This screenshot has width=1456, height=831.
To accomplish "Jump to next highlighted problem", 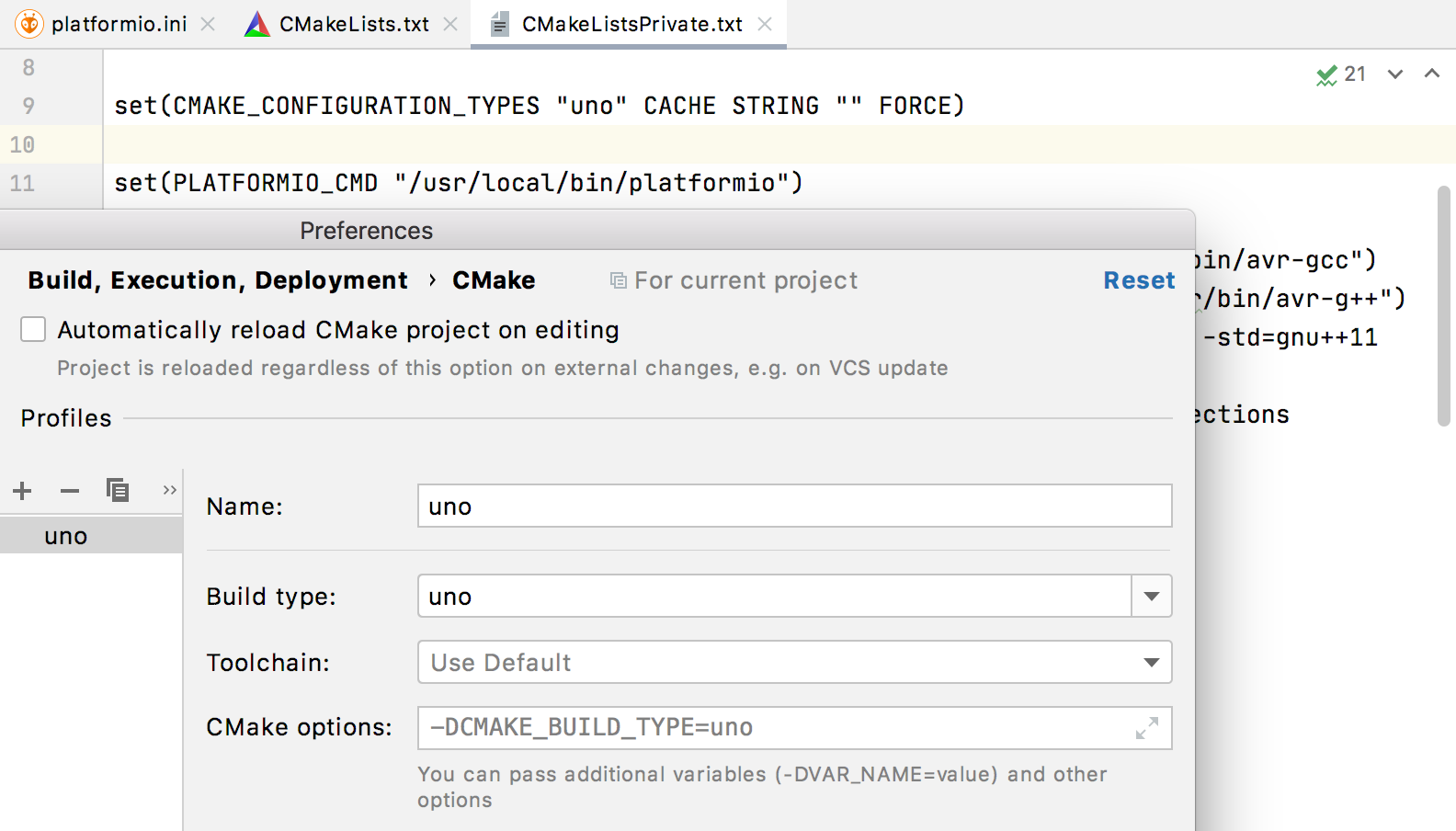I will coord(1395,74).
